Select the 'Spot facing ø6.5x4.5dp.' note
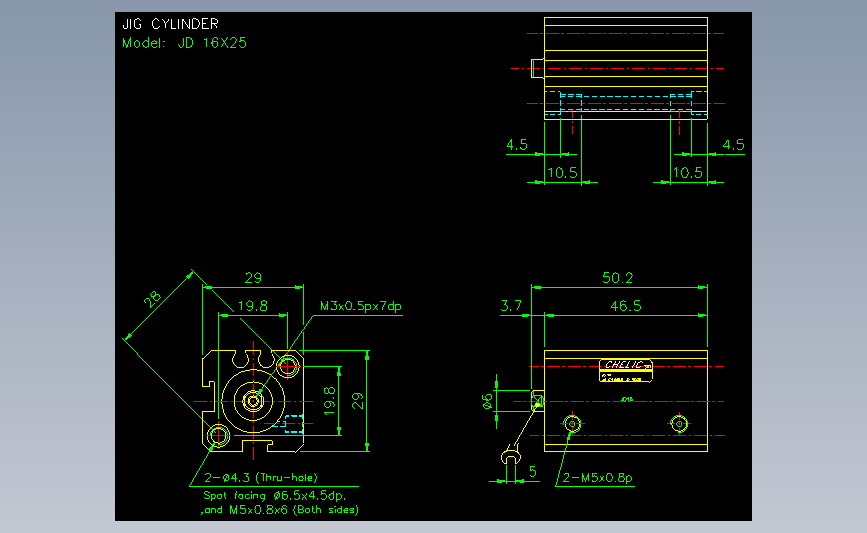867x533 pixels. [275, 495]
